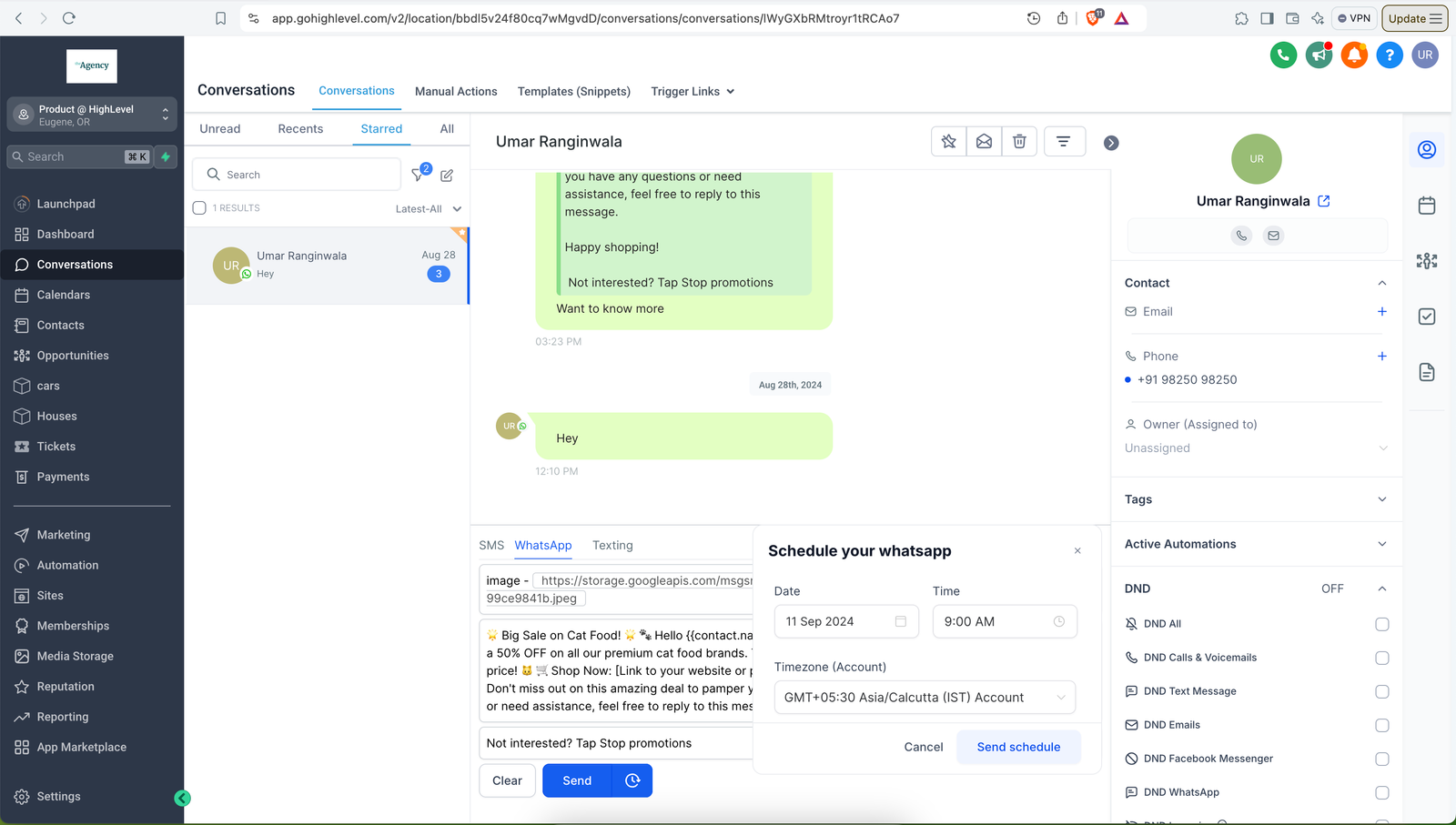1456x825 pixels.
Task: Click the 11 Sep 2024 date field
Action: (845, 621)
